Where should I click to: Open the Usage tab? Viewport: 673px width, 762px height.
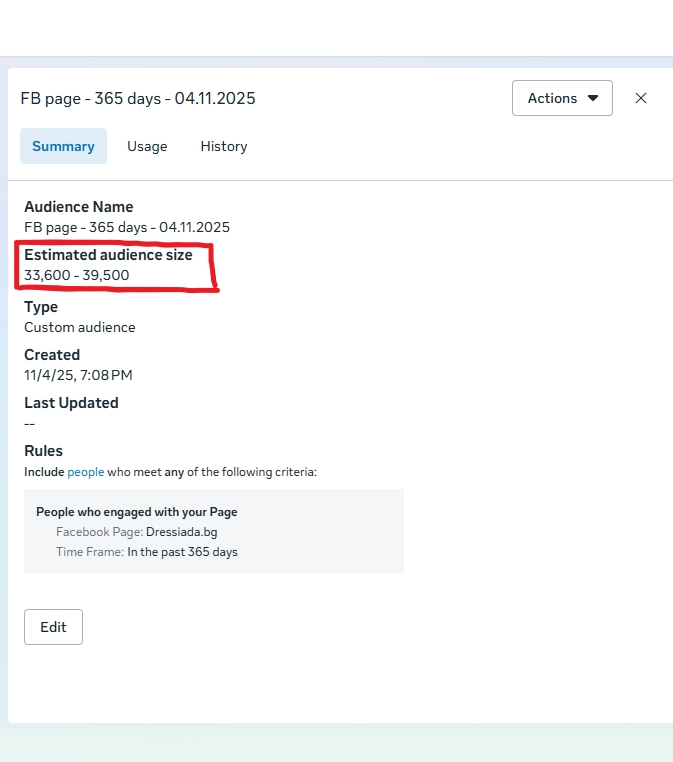point(147,146)
